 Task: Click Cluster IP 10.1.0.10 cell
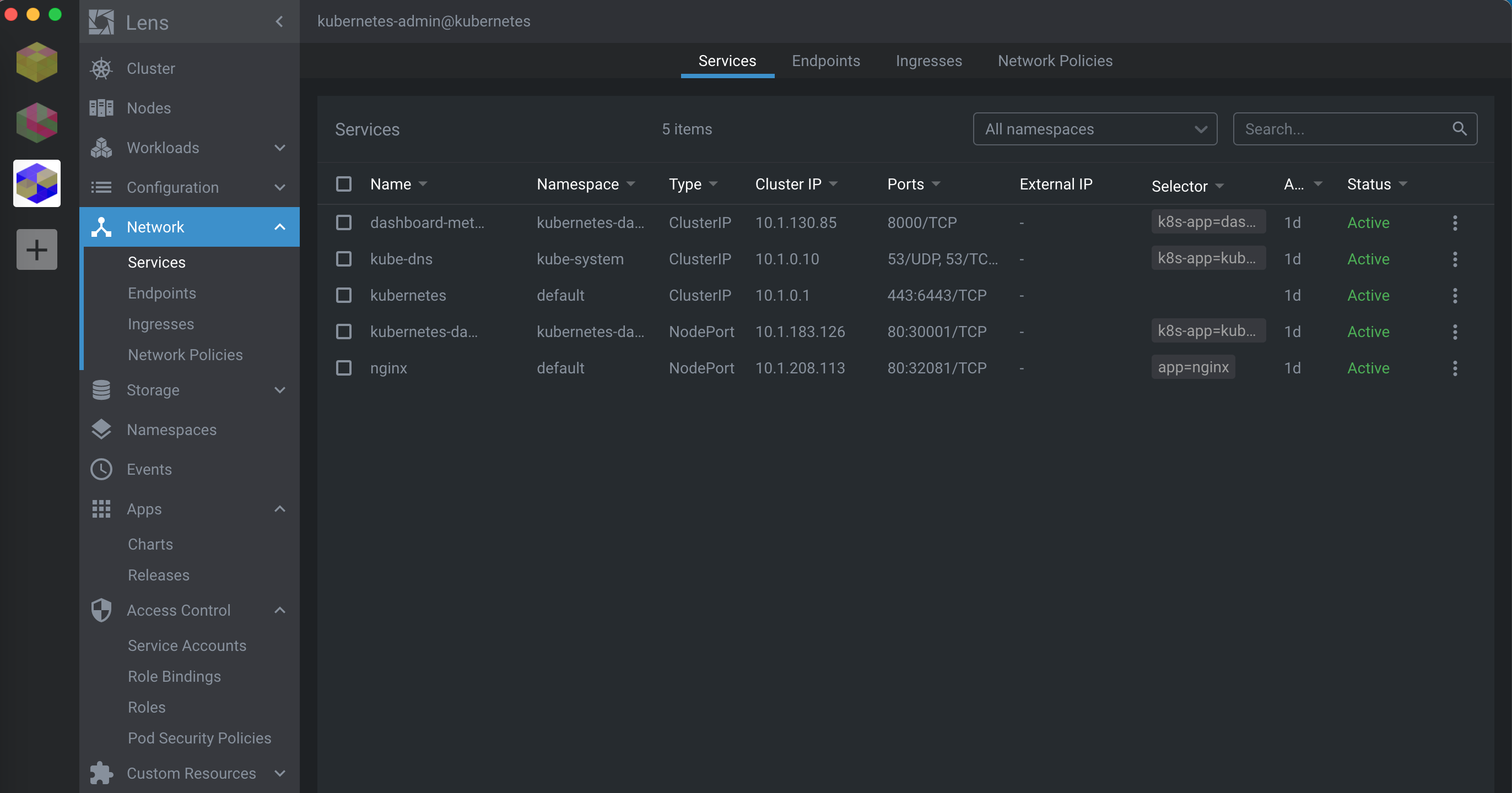tap(786, 259)
